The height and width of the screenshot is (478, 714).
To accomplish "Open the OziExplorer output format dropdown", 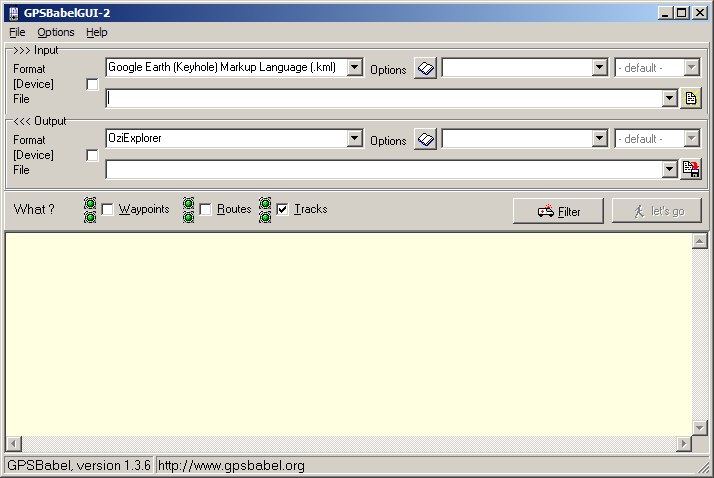I will pos(354,139).
